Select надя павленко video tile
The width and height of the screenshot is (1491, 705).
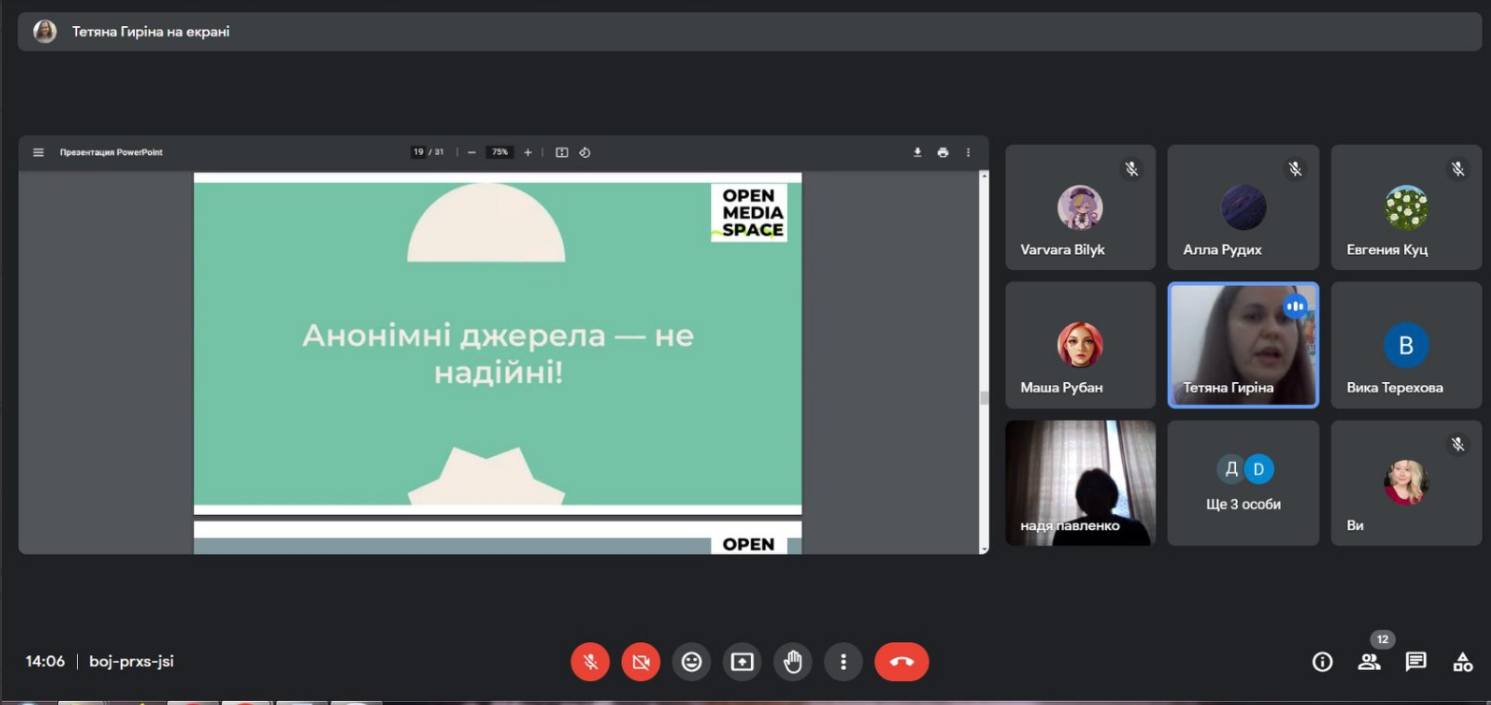point(1080,483)
